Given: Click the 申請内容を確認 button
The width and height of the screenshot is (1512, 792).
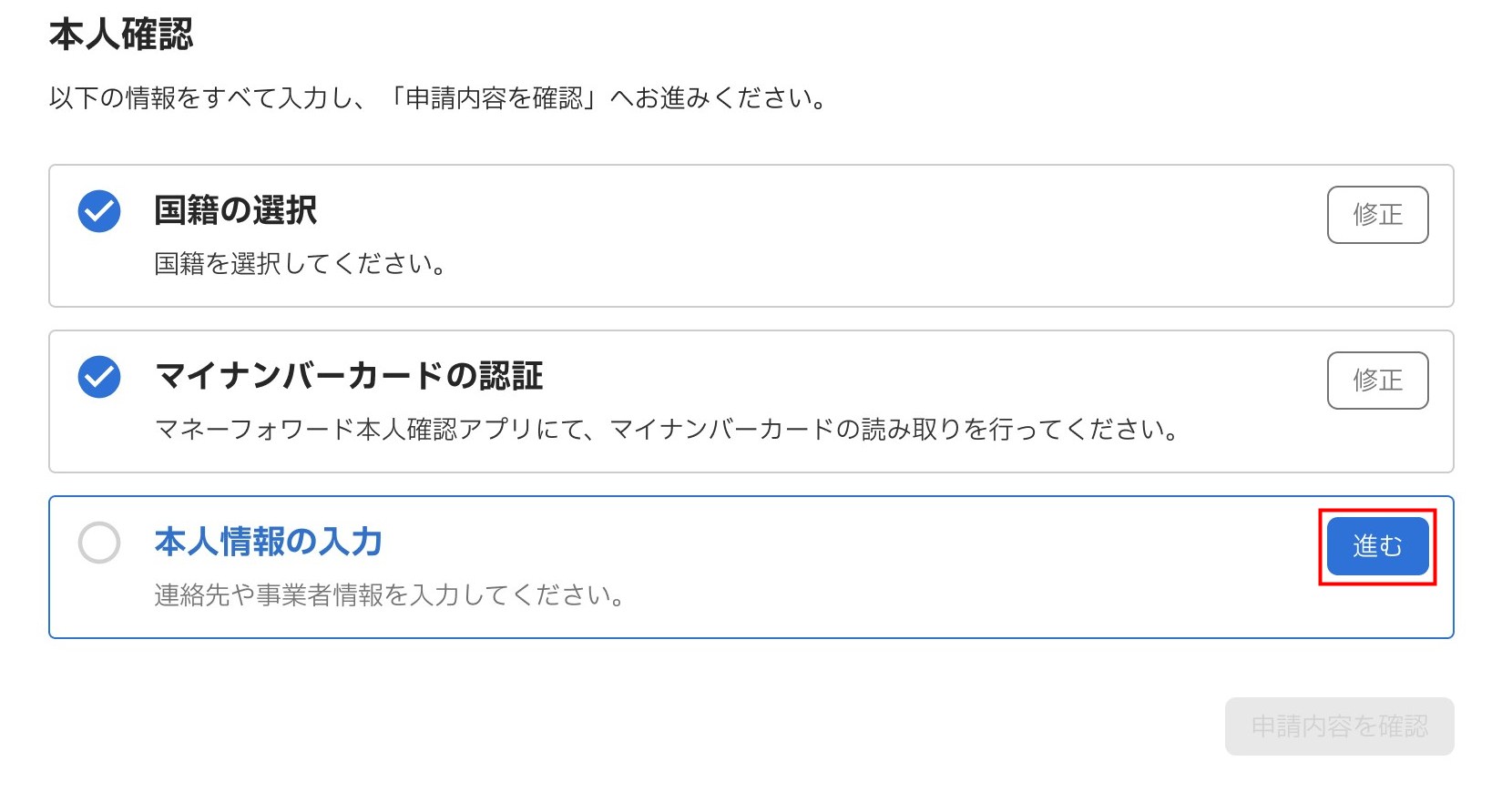Looking at the screenshot, I should click(x=1338, y=726).
